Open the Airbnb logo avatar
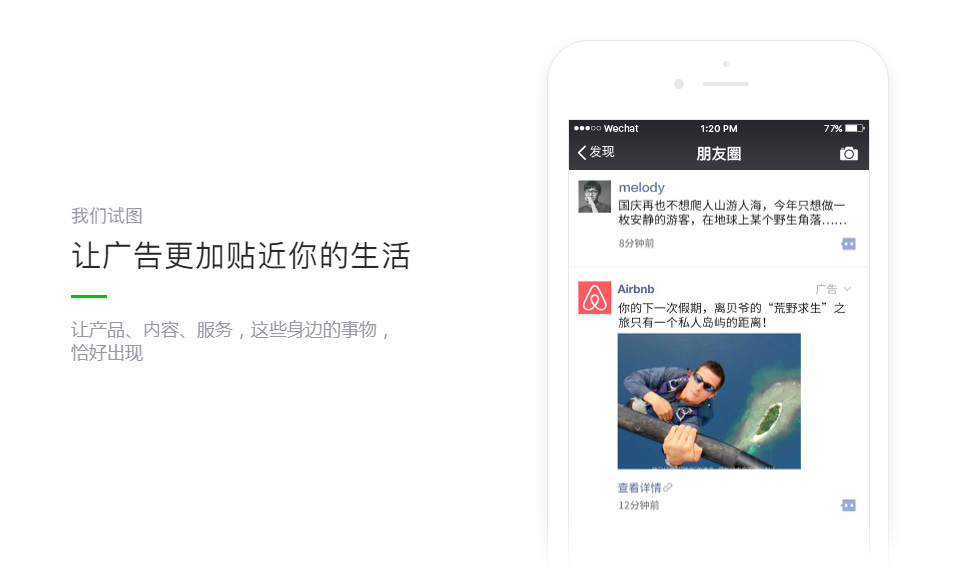Image resolution: width=954 pixels, height=586 pixels. pyautogui.click(x=594, y=298)
